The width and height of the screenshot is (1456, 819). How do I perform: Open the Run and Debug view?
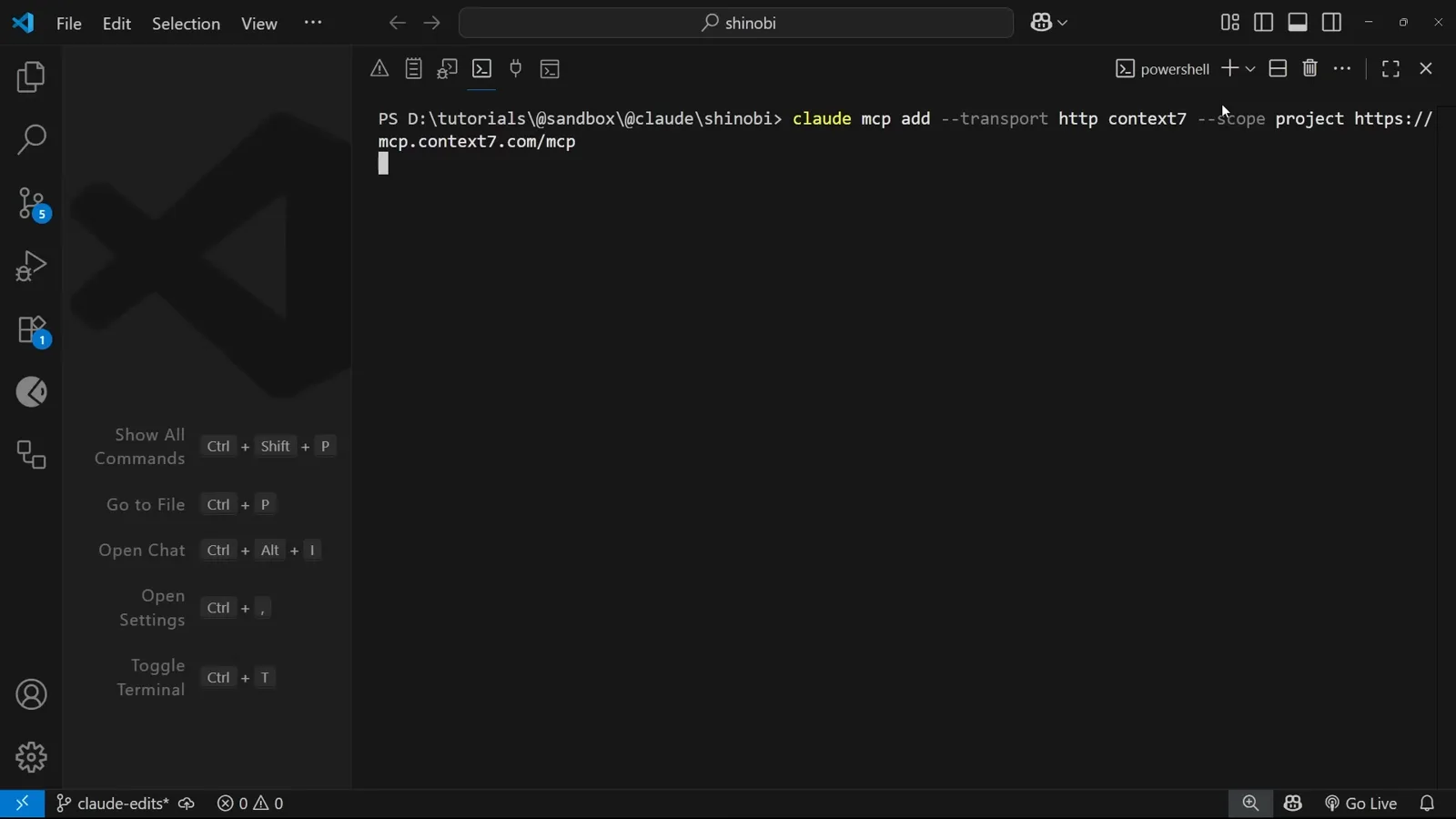coord(31,267)
